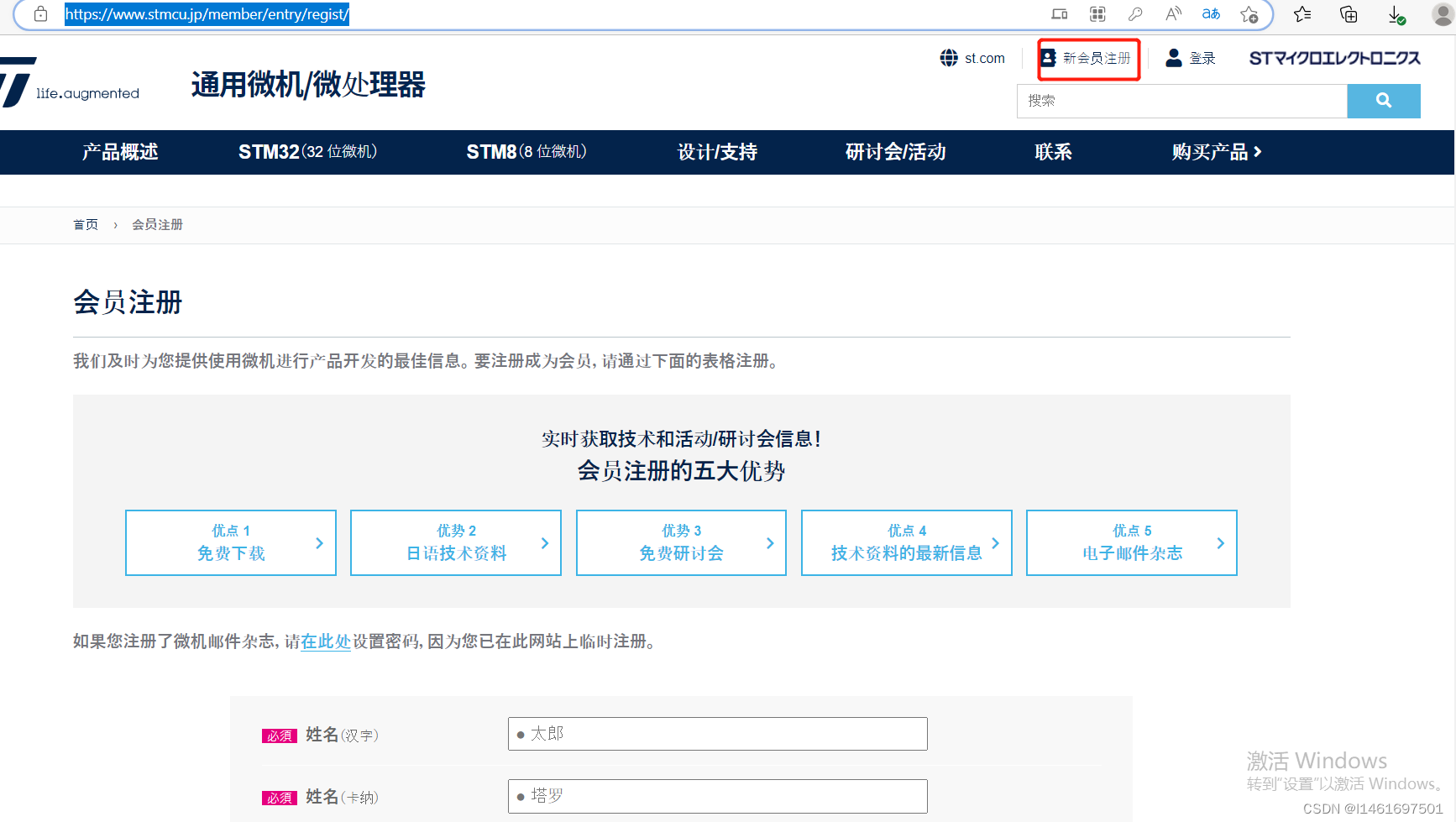This screenshot has width=1456, height=822.
Task: Open the 研讨会/活动 menu
Action: pyautogui.click(x=896, y=152)
